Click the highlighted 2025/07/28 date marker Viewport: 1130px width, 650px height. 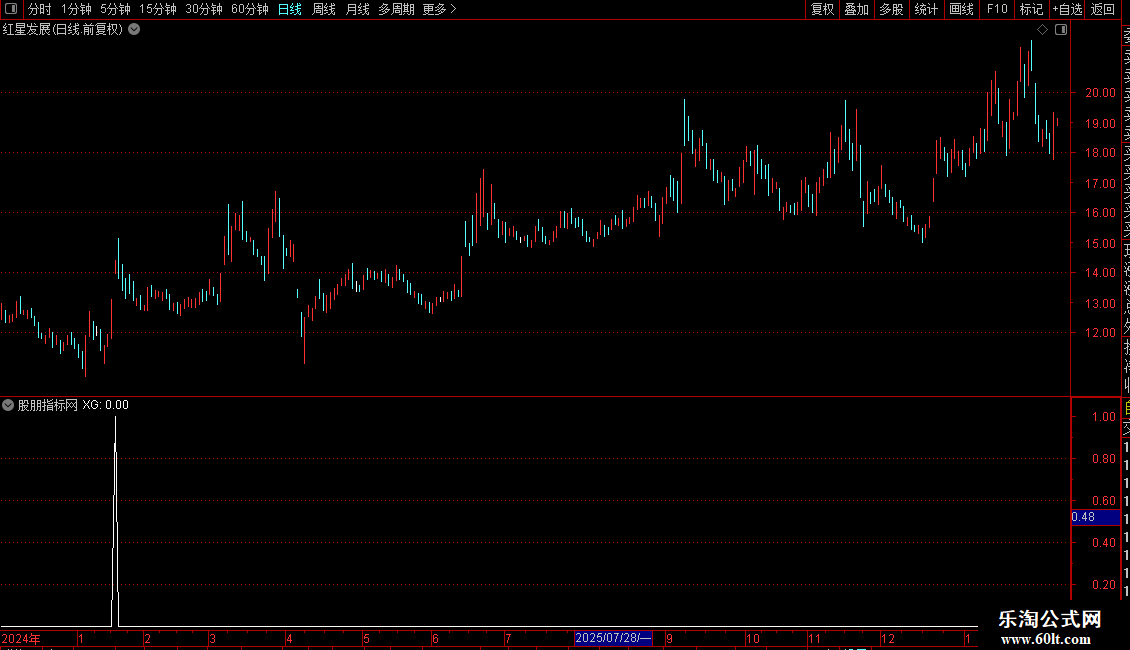pyautogui.click(x=613, y=638)
